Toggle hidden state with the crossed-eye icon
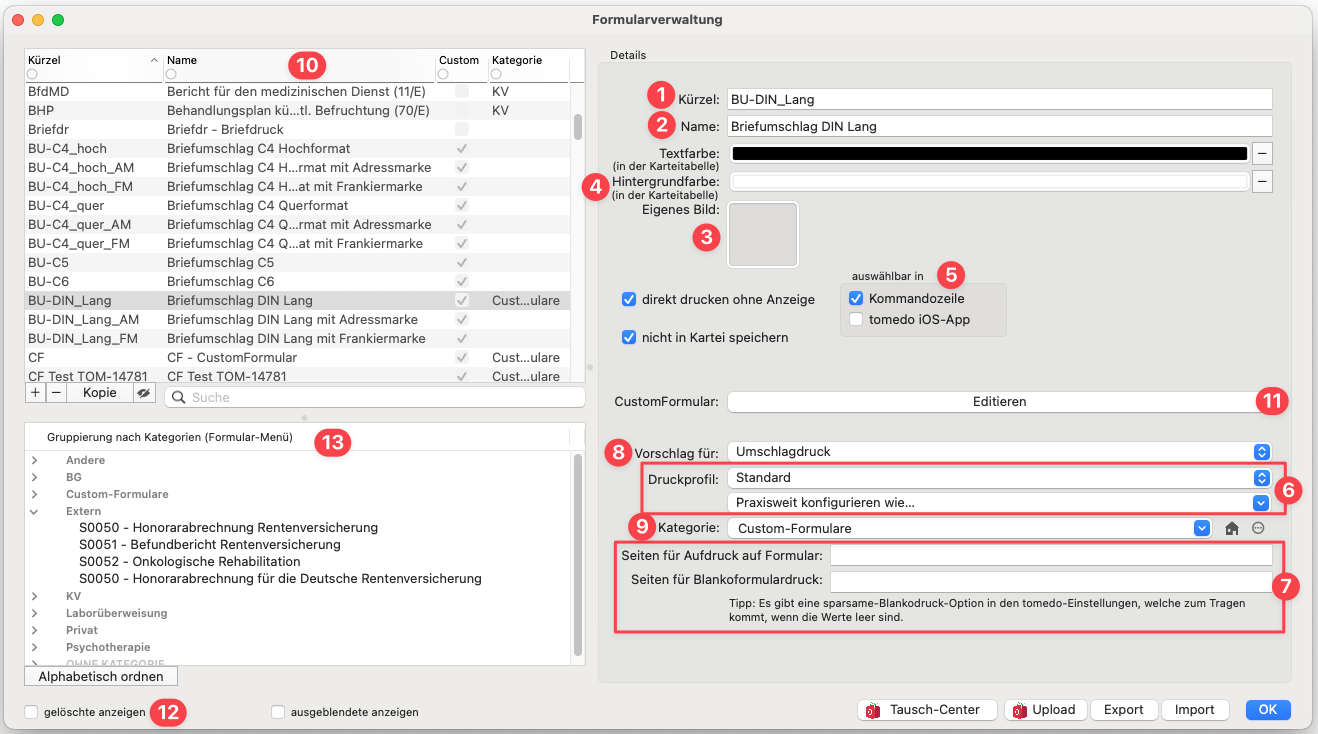 pyautogui.click(x=144, y=393)
